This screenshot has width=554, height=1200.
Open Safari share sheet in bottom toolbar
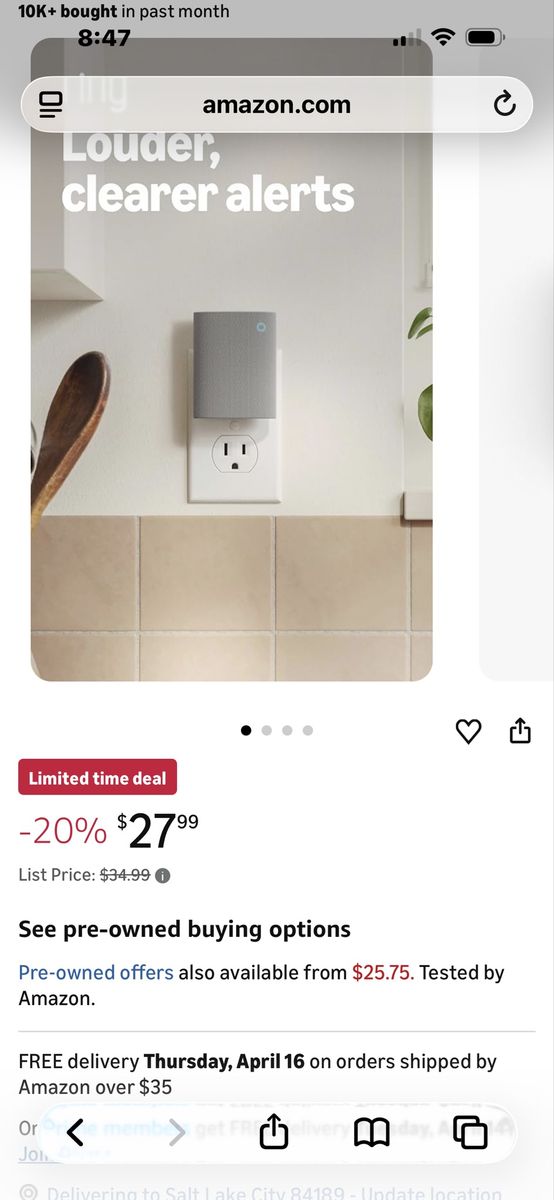[273, 1131]
